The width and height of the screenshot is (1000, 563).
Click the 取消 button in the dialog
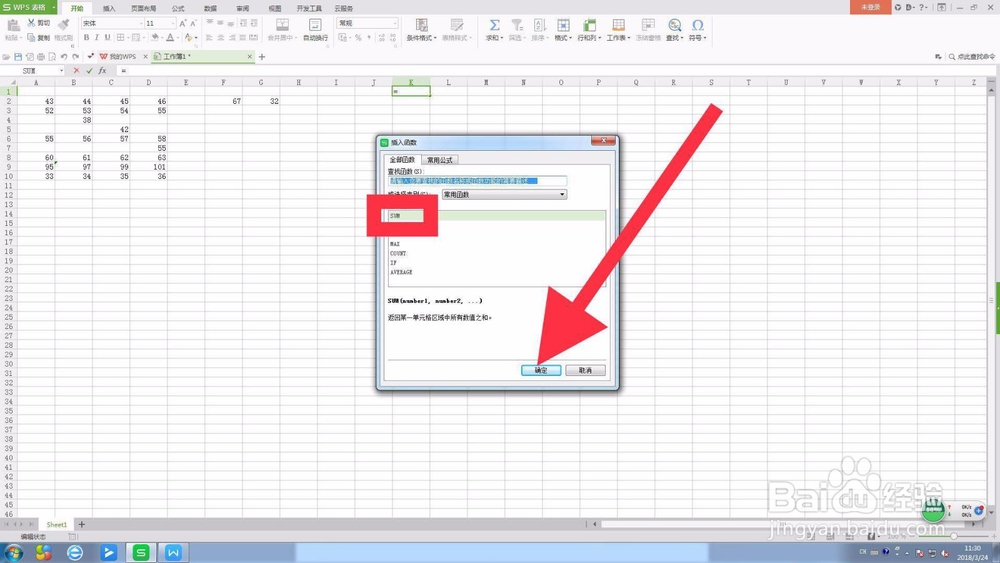(x=585, y=370)
